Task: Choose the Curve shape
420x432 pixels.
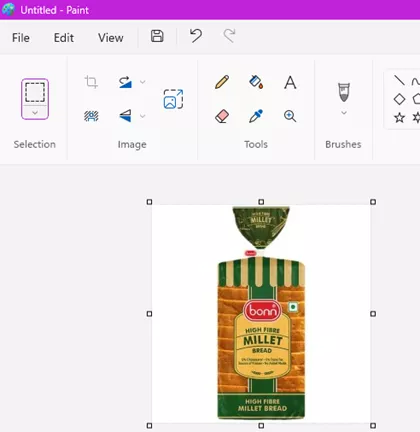Action: point(416,81)
